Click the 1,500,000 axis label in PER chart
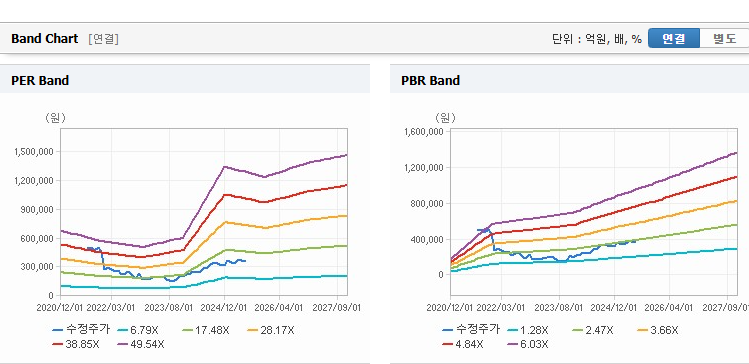749x364 pixels. click(x=34, y=152)
